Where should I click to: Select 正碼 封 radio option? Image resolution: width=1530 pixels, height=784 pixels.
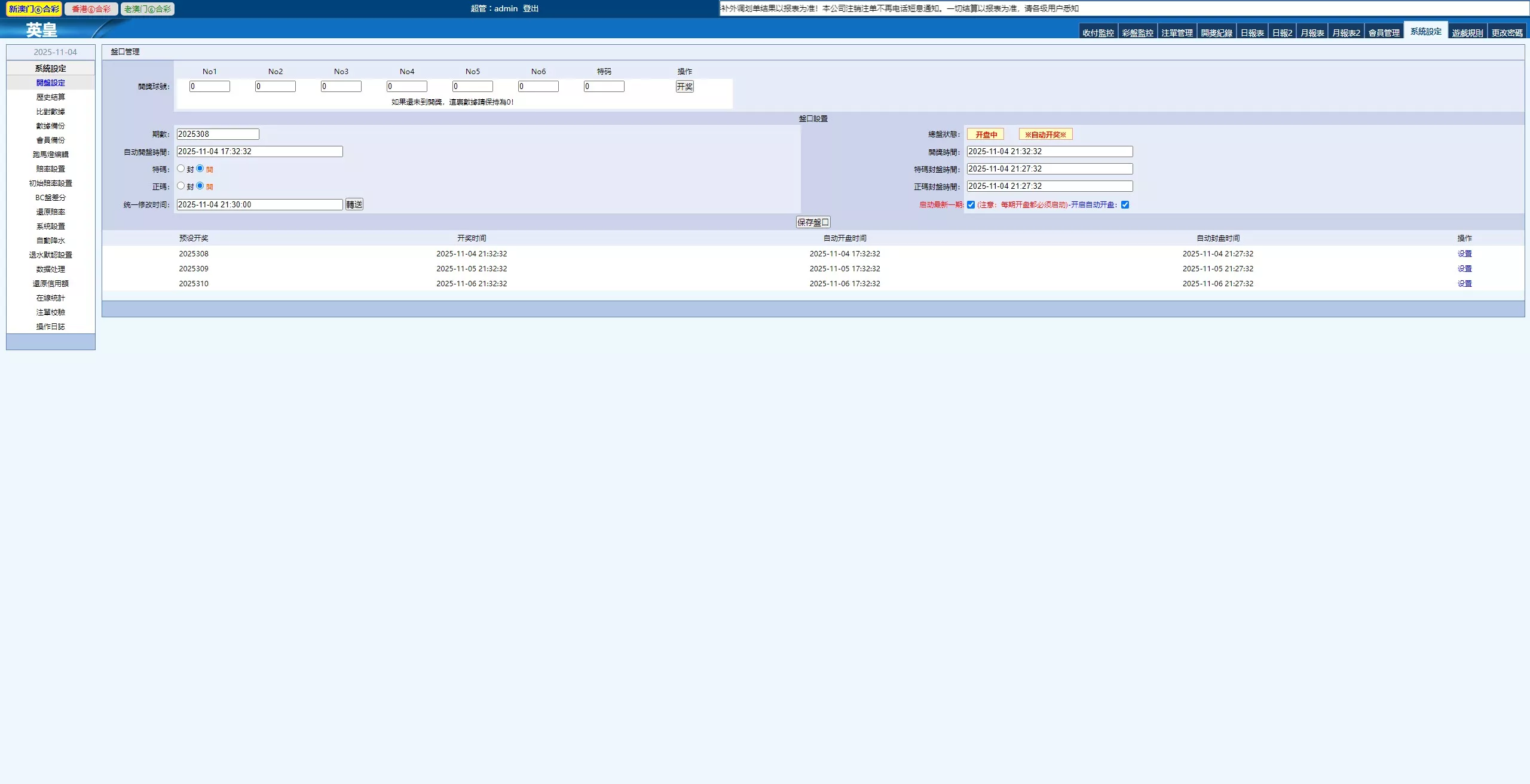click(180, 186)
